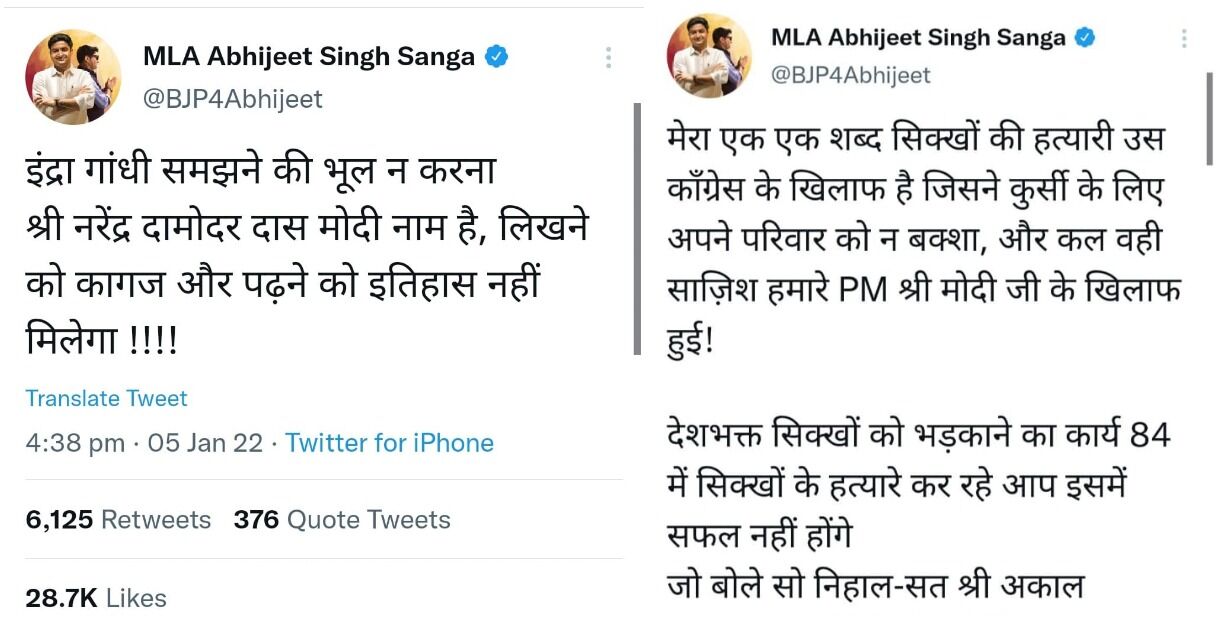The image size is (1220, 620).
Task: Click author name above the 'मेरा एक एक शब्द' tweet
Action: coord(917,38)
